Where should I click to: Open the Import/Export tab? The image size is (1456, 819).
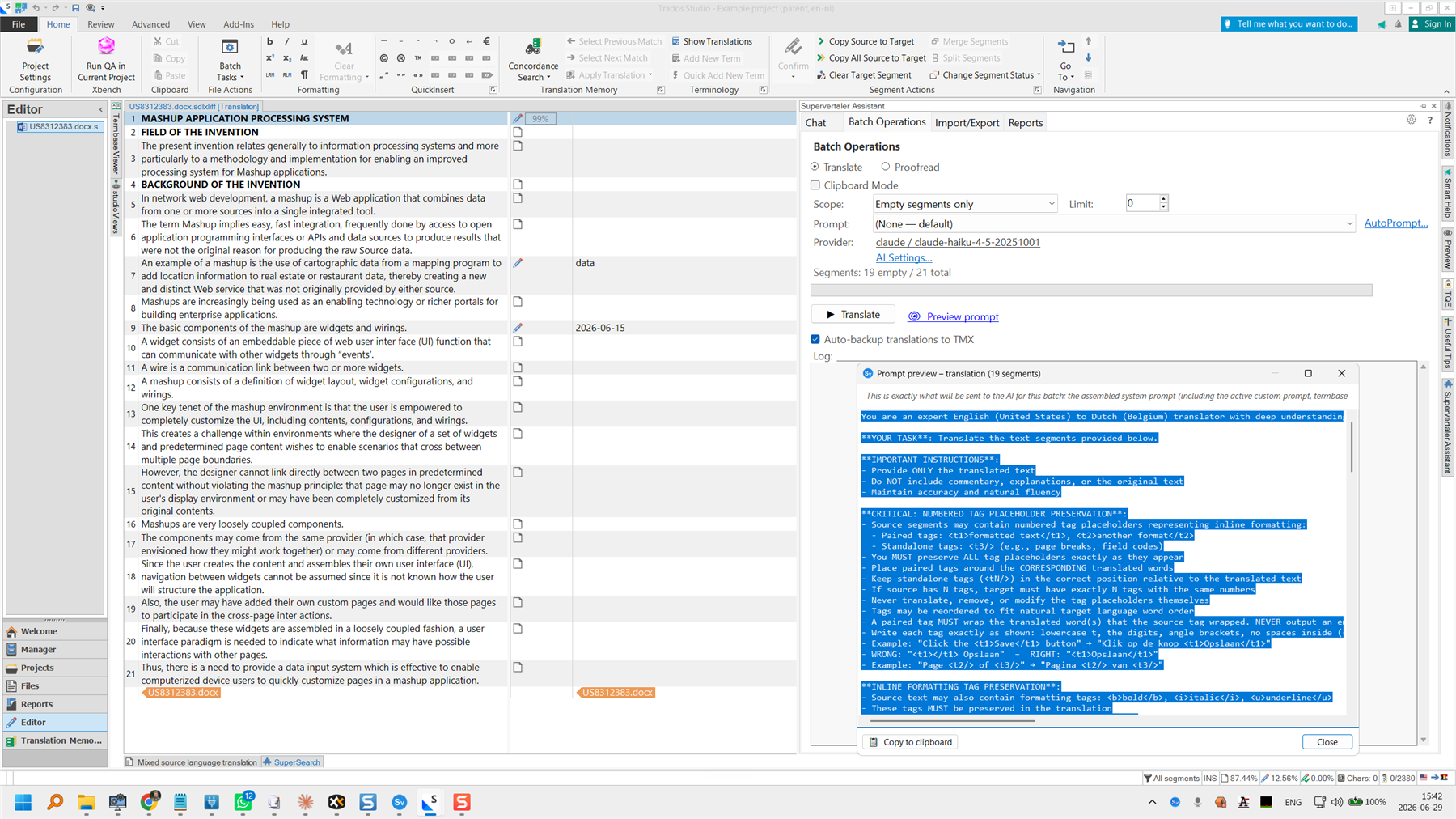pos(967,123)
